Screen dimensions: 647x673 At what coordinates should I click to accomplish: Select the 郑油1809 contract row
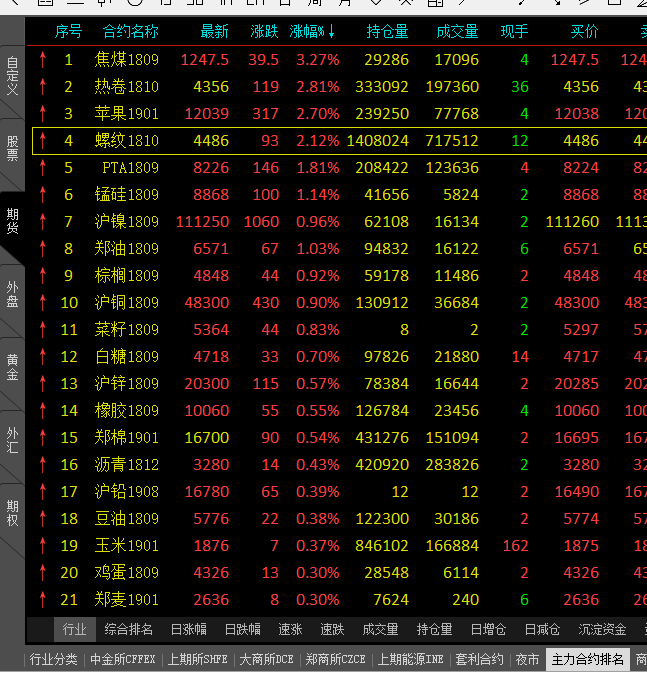coord(339,249)
